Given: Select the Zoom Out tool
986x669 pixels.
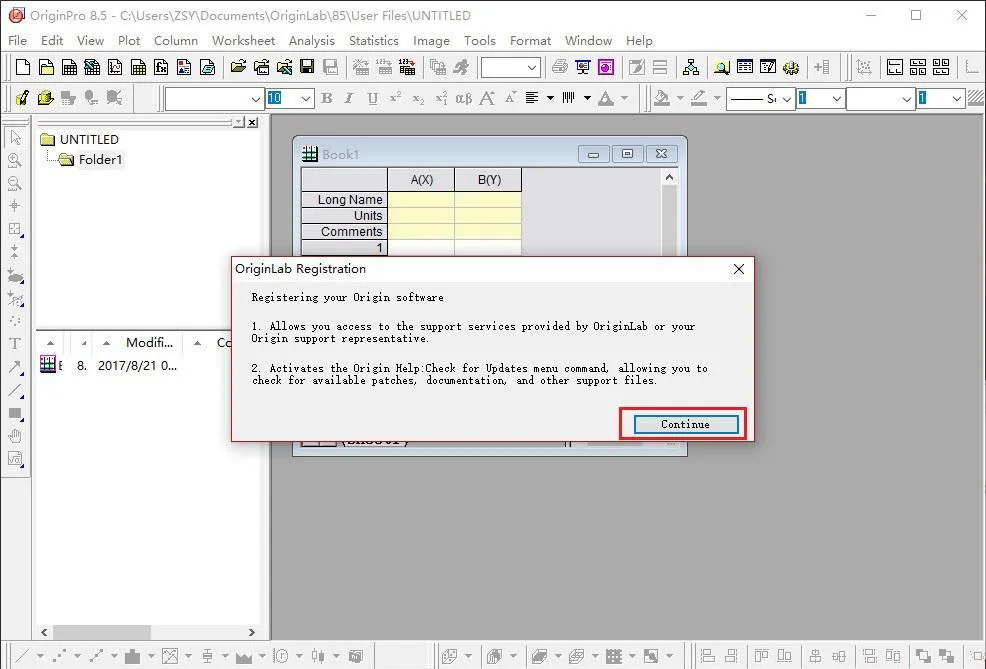Looking at the screenshot, I should (15, 183).
